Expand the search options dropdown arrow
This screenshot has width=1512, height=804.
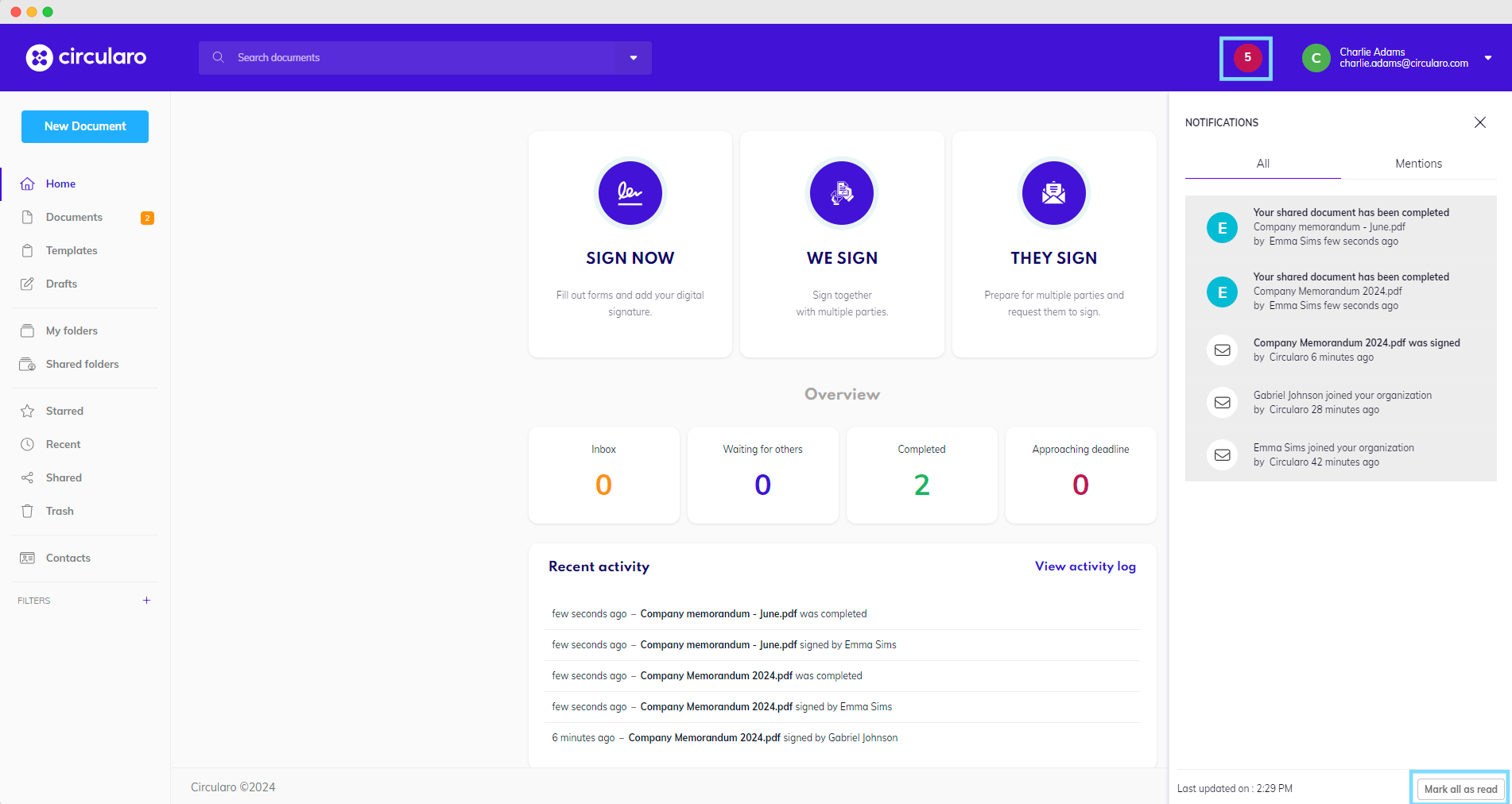(634, 58)
